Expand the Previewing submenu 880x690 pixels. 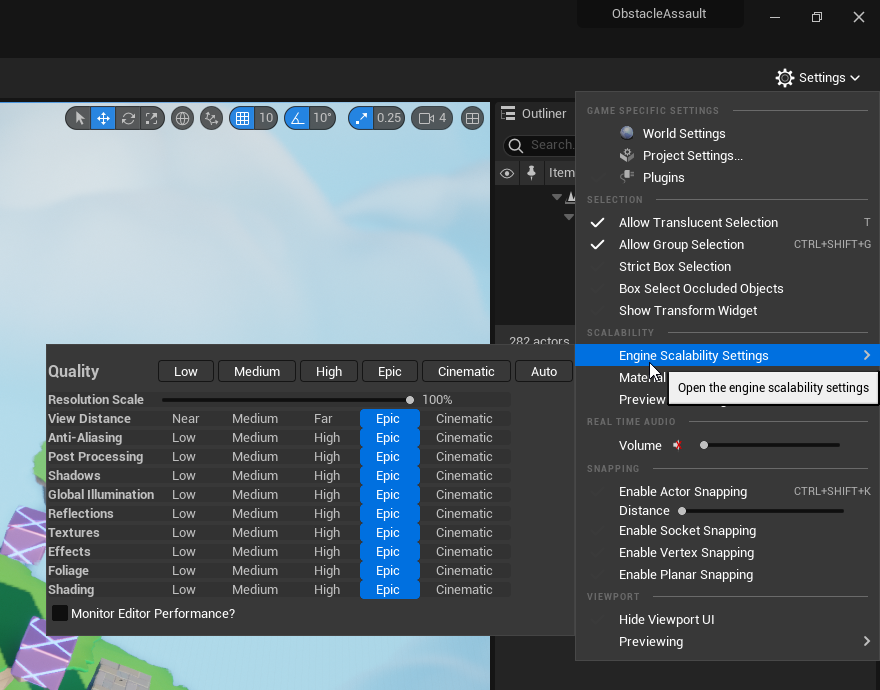coord(651,641)
